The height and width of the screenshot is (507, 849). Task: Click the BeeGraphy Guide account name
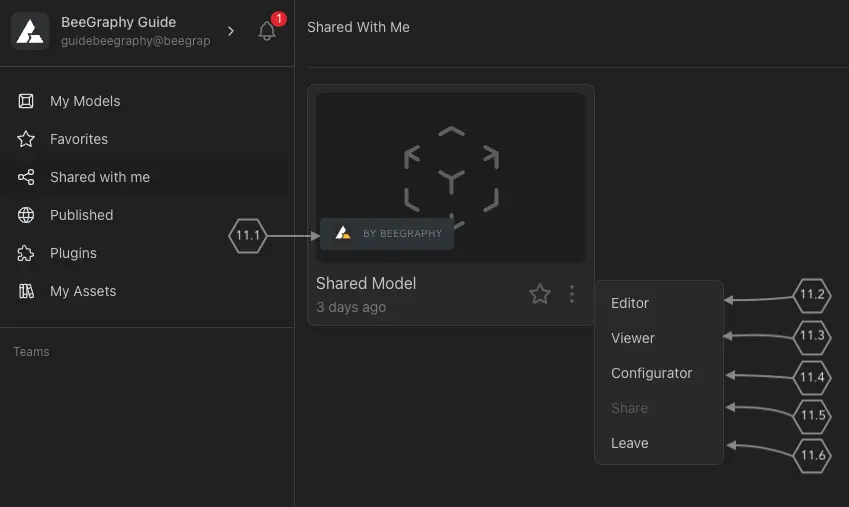click(118, 22)
